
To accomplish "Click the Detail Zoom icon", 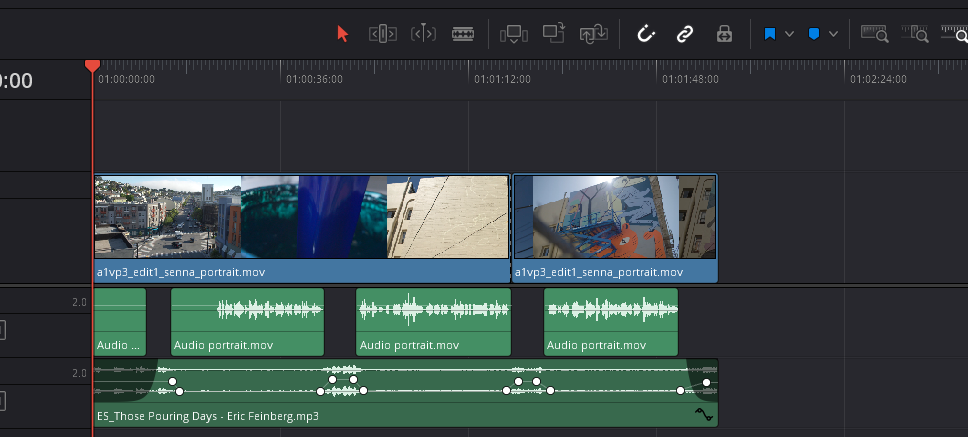I will point(914,34).
